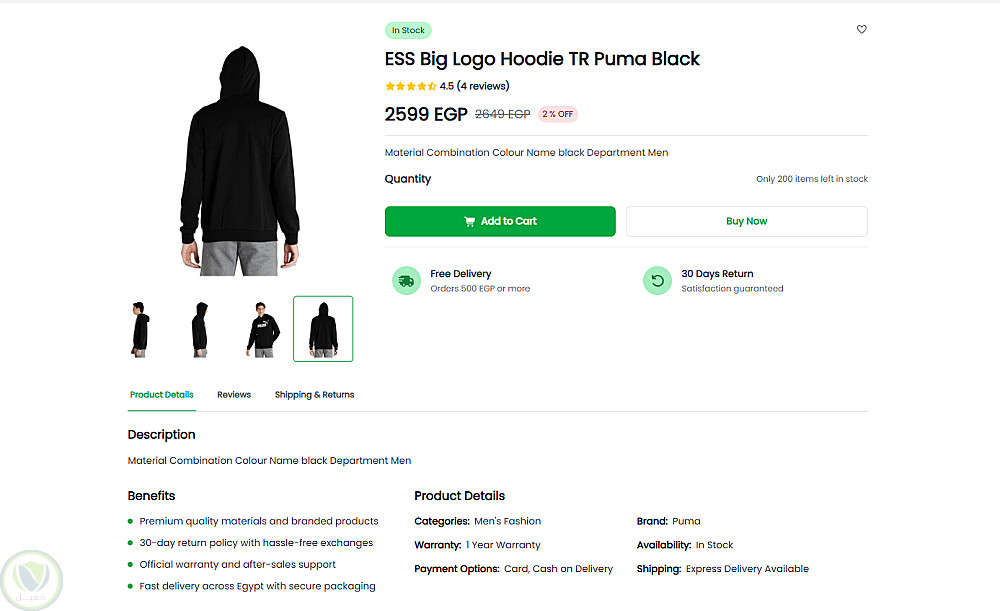Show second side-profile hoodie thumbnail
The height and width of the screenshot is (611, 1000).
click(x=200, y=329)
